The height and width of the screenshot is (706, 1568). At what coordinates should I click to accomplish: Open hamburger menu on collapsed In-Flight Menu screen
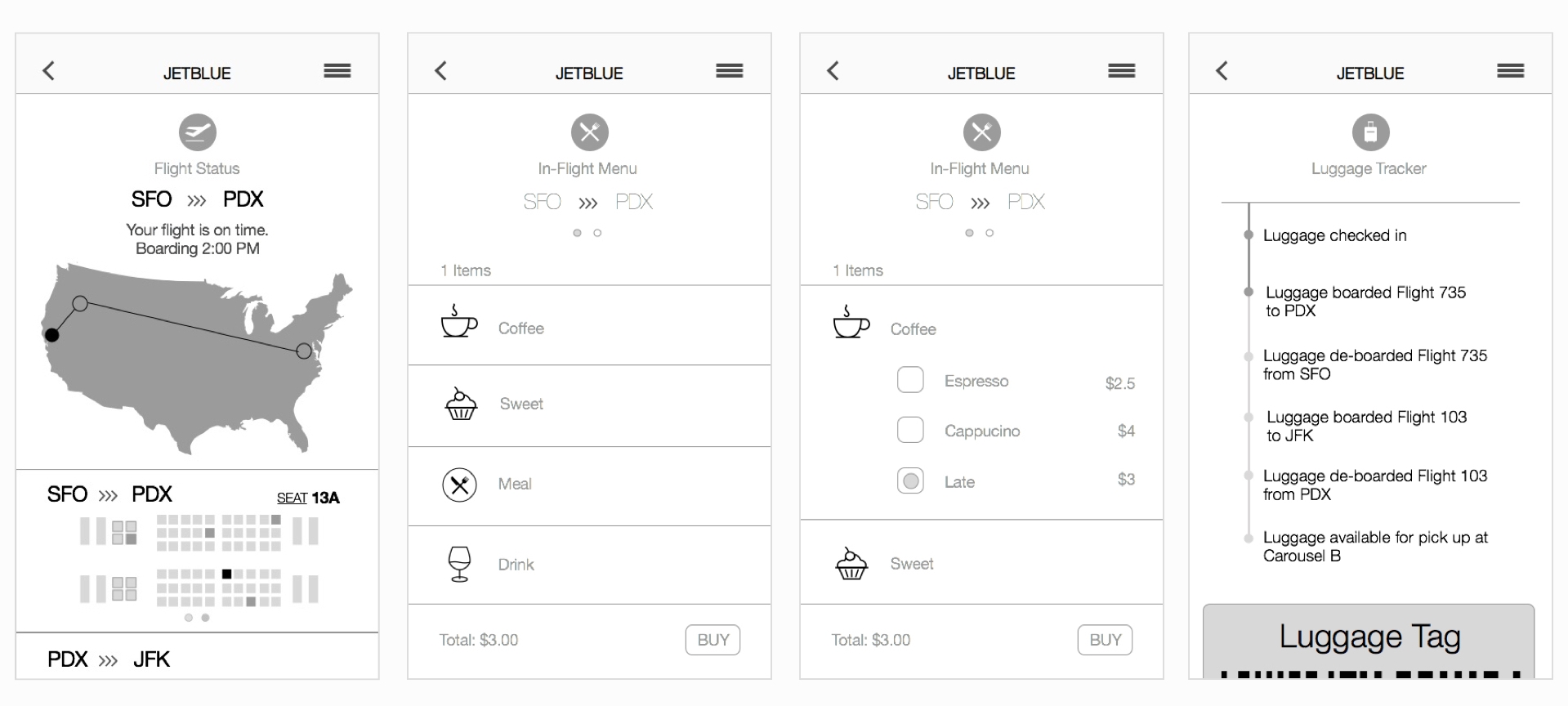pos(729,71)
